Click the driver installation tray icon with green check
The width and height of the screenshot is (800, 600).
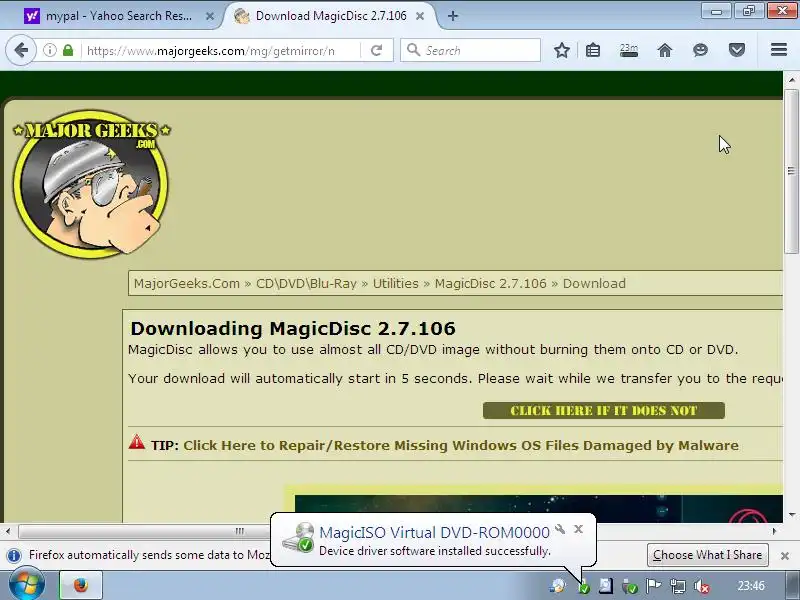tap(584, 587)
